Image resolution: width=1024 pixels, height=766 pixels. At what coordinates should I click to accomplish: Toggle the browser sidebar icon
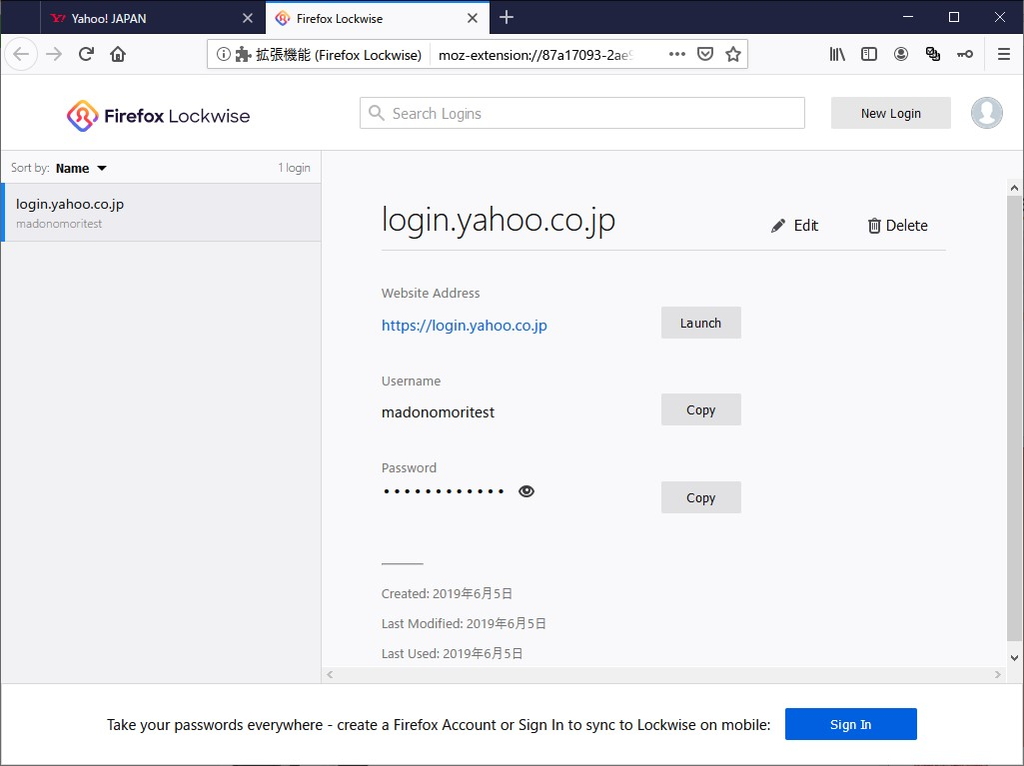(869, 54)
